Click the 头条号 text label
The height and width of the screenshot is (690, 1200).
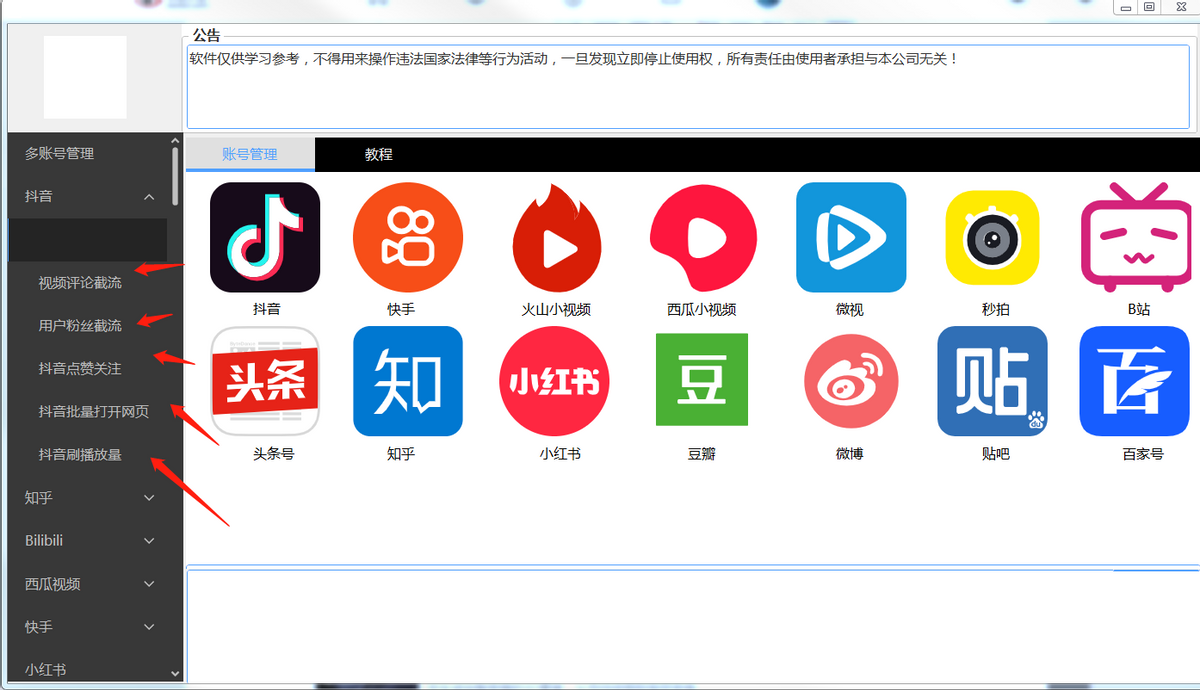pos(273,454)
